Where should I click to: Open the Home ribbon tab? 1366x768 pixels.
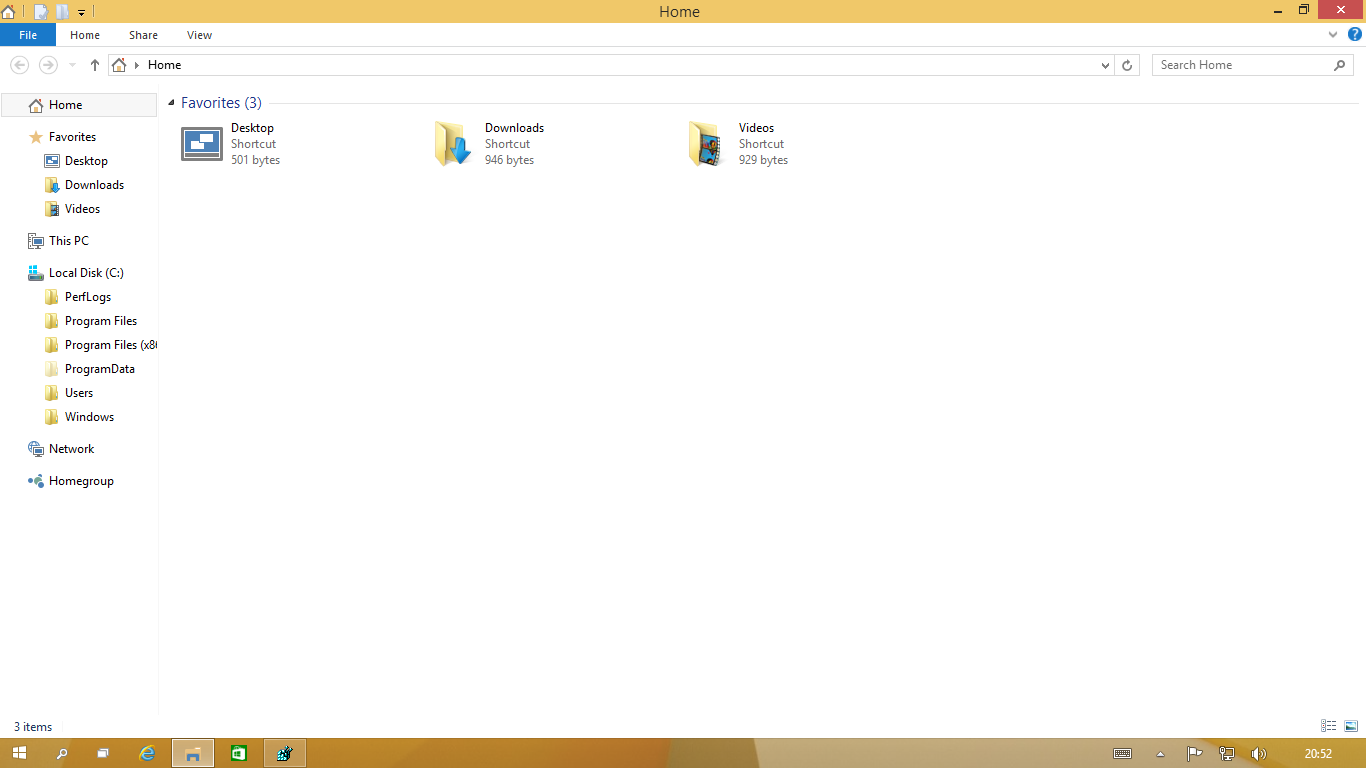[x=85, y=34]
